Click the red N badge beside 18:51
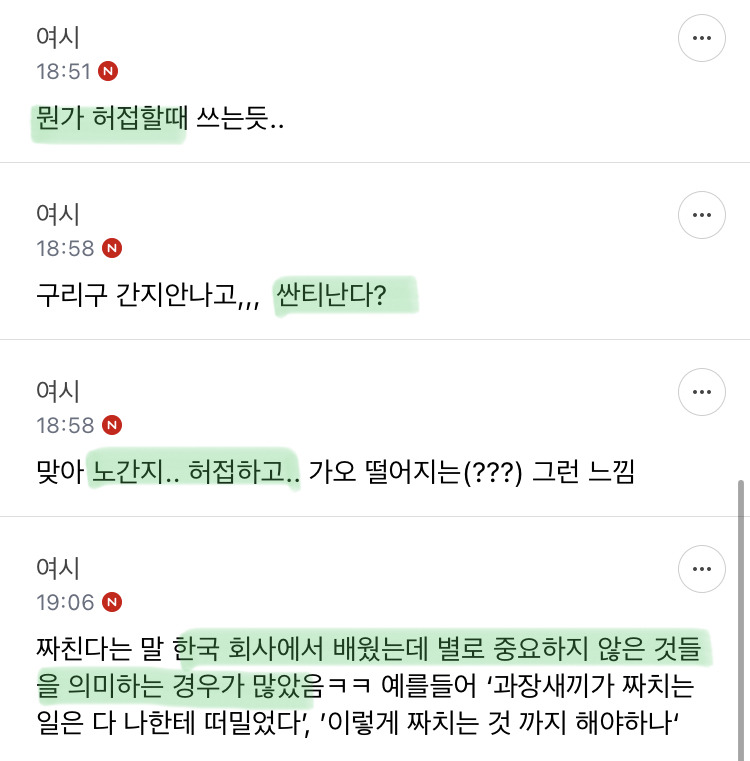 coord(110,71)
